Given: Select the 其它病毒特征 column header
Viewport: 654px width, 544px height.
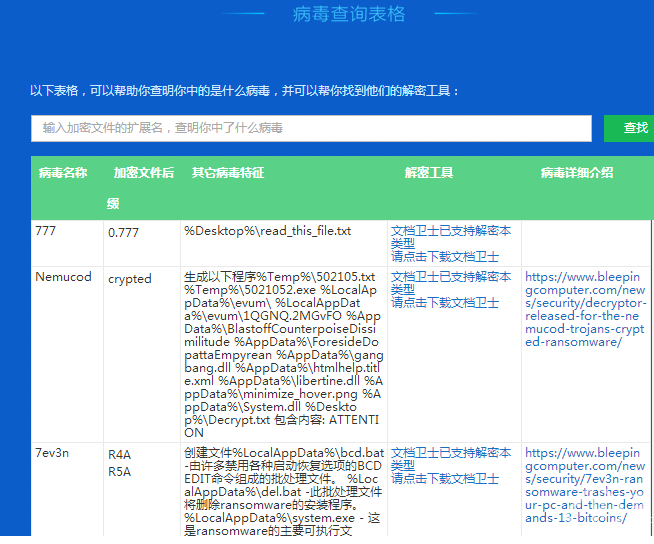Looking at the screenshot, I should [228, 173].
